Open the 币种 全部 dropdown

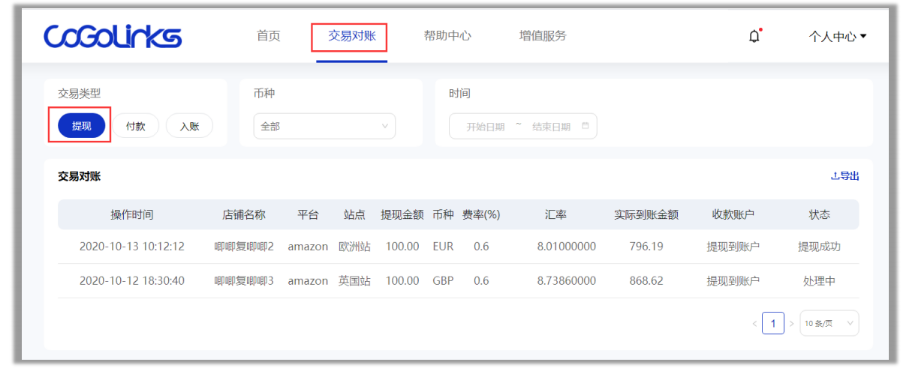[x=324, y=126]
